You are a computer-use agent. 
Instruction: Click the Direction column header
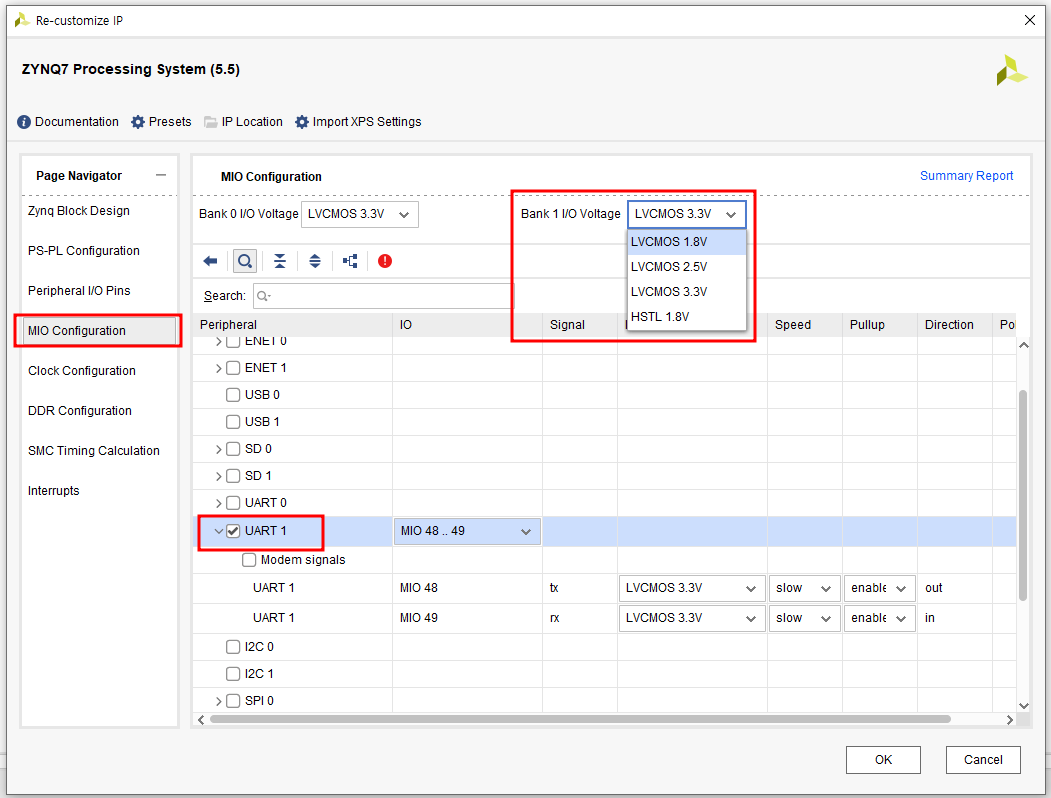[954, 325]
